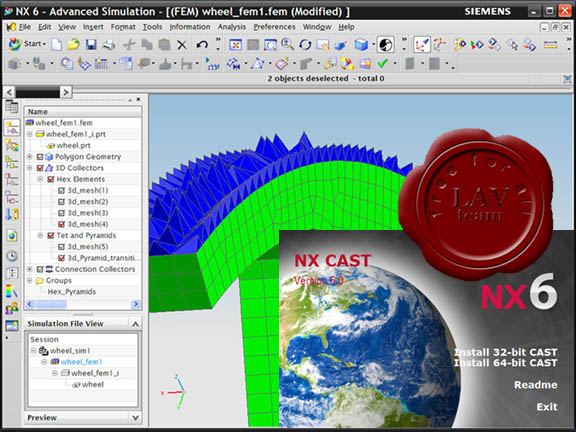Toggle the Connection Collectors checkbox
This screenshot has height=432, width=576.
pyautogui.click(x=40, y=269)
